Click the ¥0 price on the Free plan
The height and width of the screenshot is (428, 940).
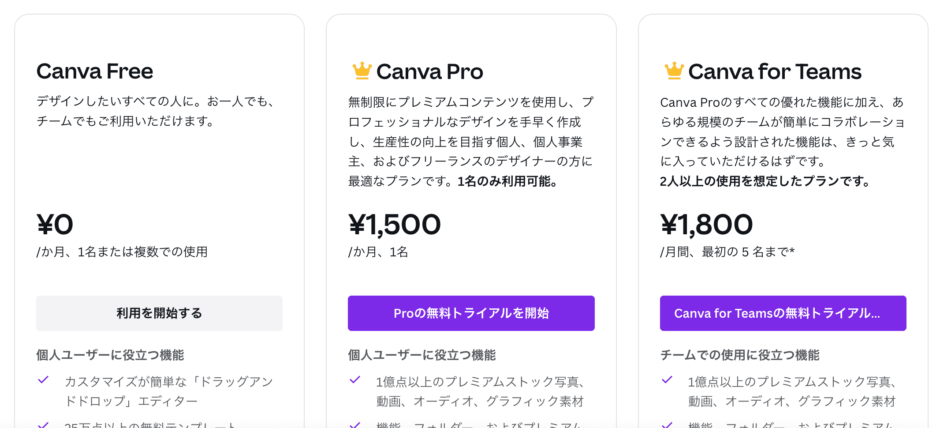coord(55,224)
